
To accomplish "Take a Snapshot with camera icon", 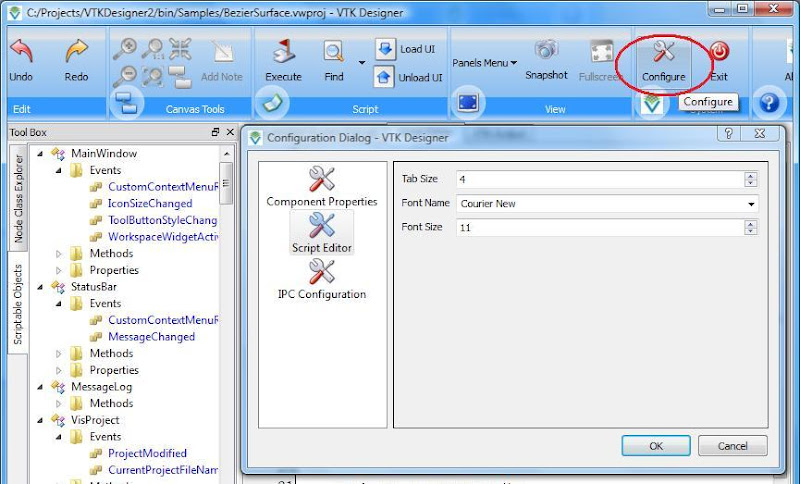I will coord(546,50).
